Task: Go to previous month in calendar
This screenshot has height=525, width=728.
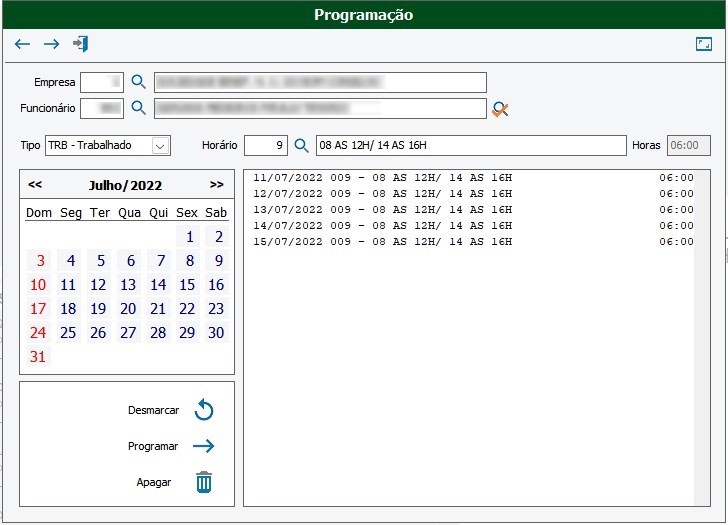Action: pyautogui.click(x=35, y=185)
